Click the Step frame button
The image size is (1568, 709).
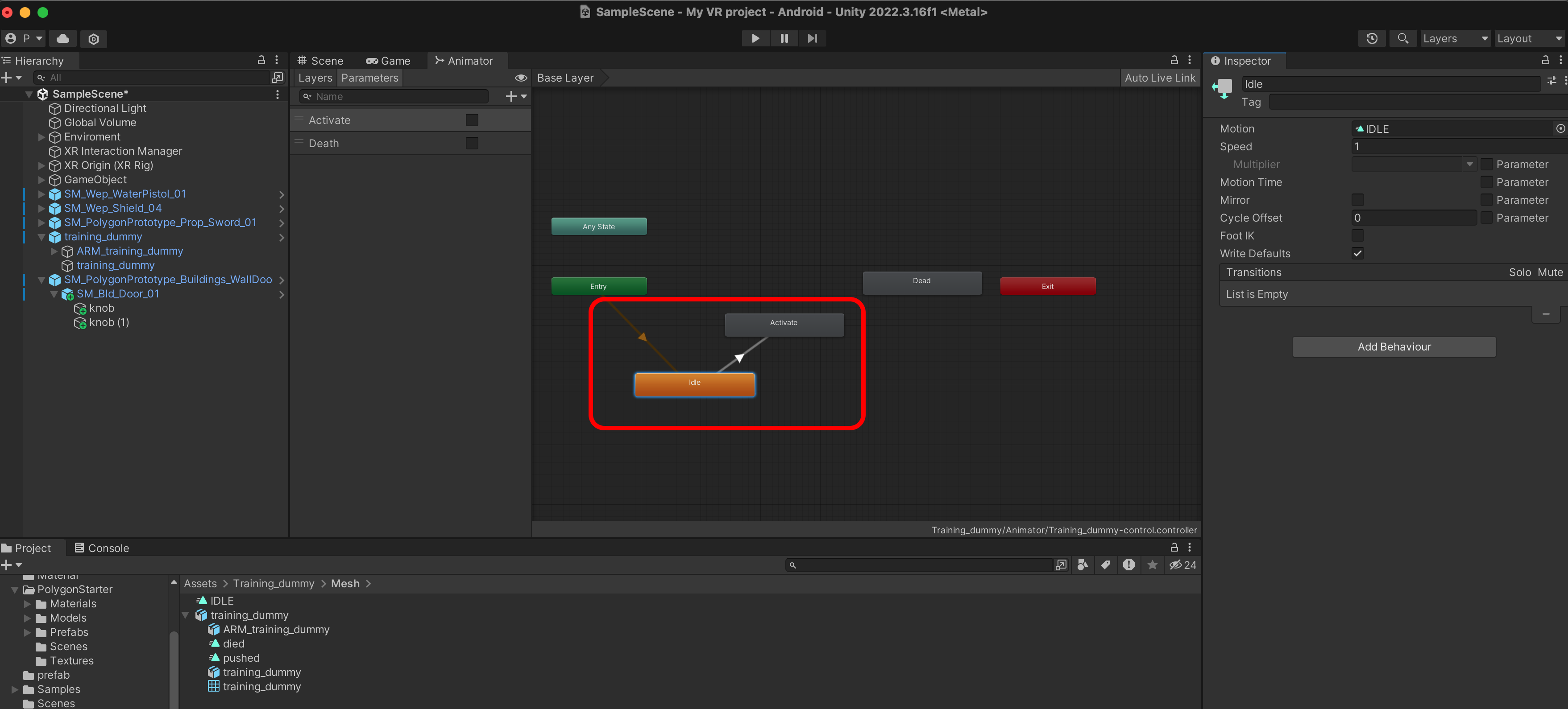click(812, 38)
